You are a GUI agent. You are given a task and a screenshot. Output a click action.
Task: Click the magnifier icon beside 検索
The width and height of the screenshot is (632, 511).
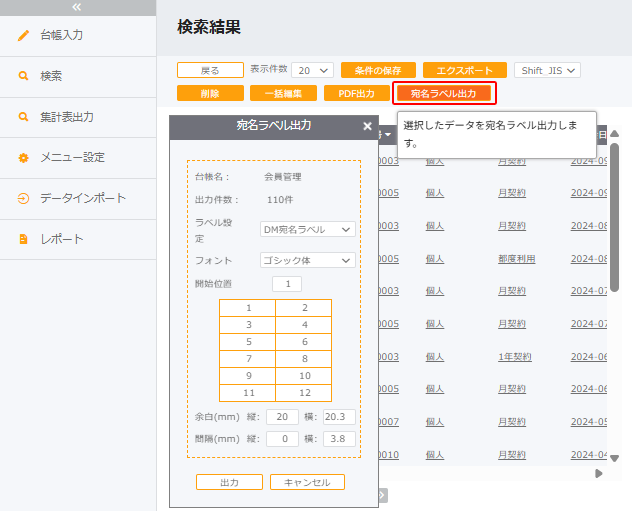coord(24,76)
